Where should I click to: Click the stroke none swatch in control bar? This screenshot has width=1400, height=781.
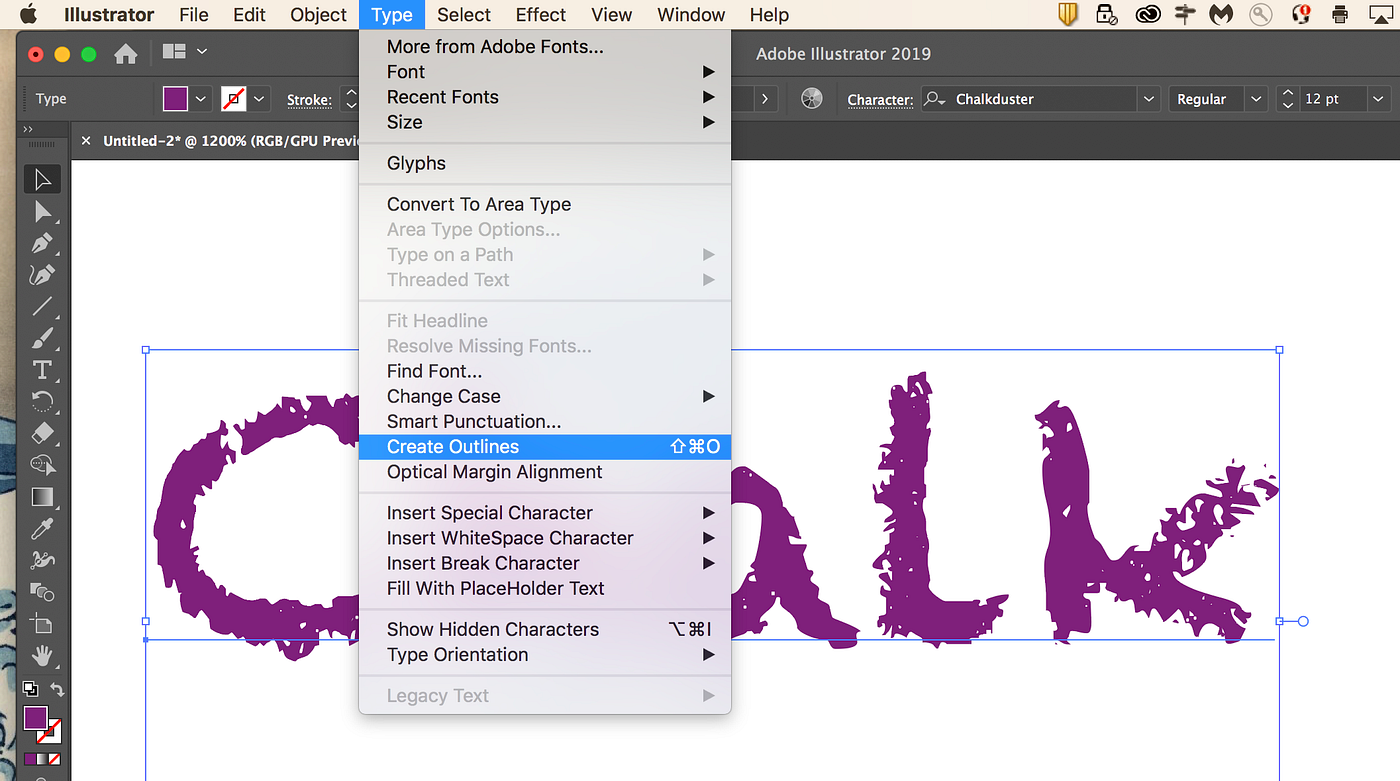[x=233, y=99]
